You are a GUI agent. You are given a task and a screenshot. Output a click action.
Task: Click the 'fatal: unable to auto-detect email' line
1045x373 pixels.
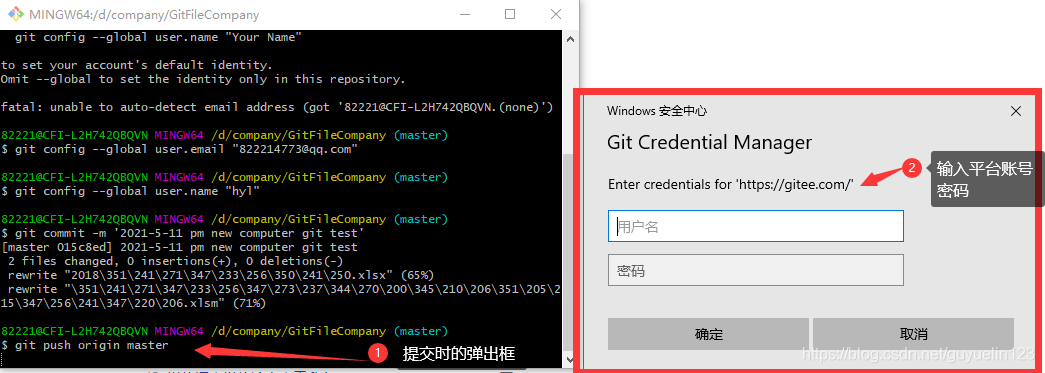(277, 107)
